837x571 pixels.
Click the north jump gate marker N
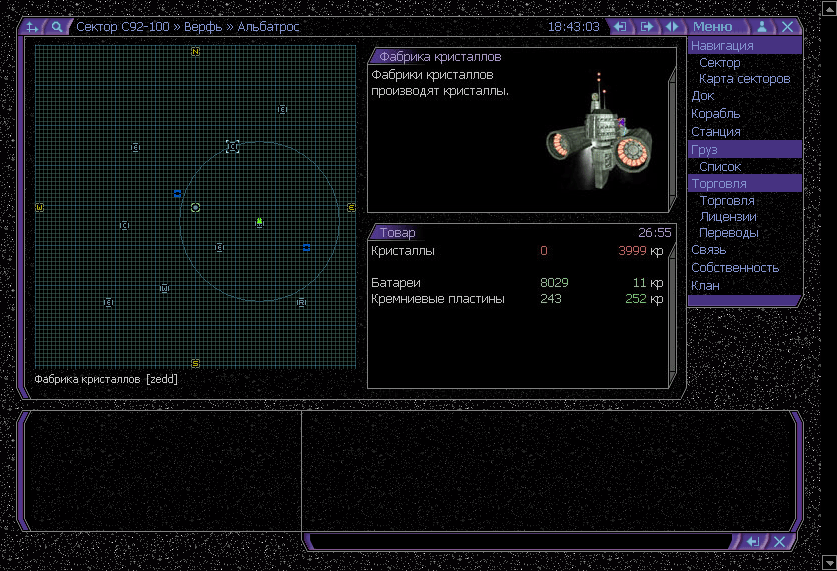point(195,51)
